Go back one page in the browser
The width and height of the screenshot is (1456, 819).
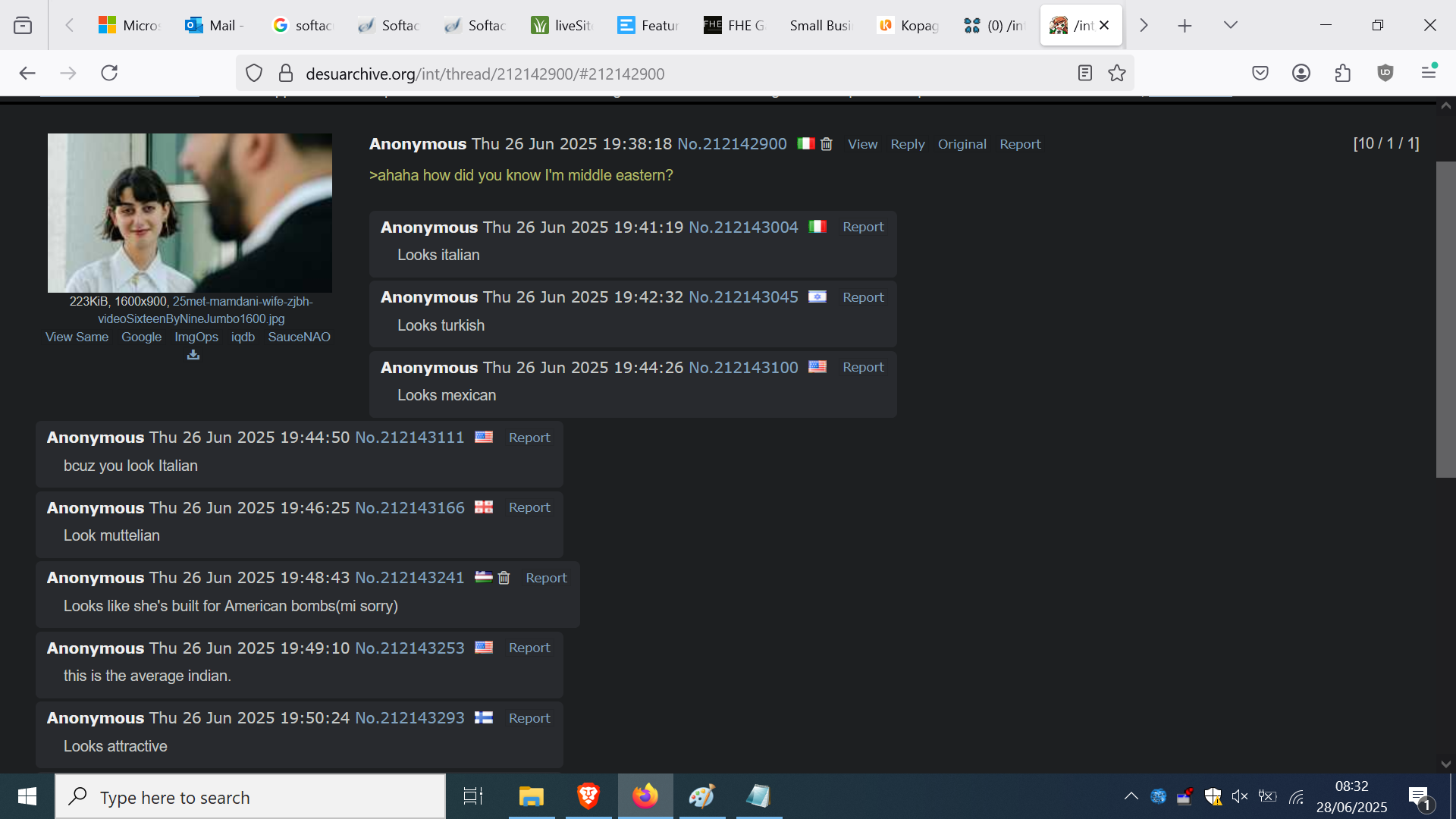[x=27, y=73]
